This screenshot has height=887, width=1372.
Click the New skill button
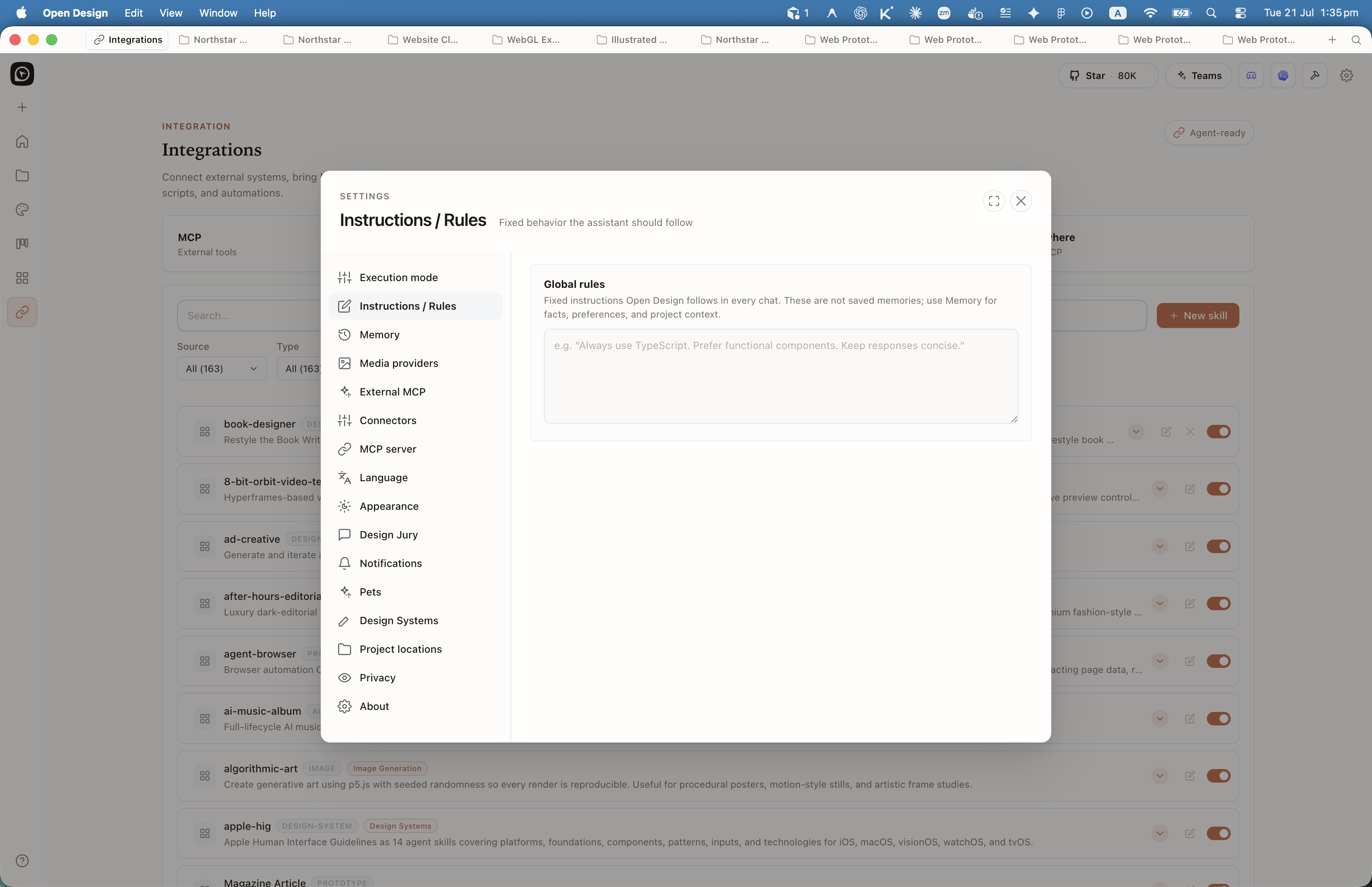[1198, 316]
